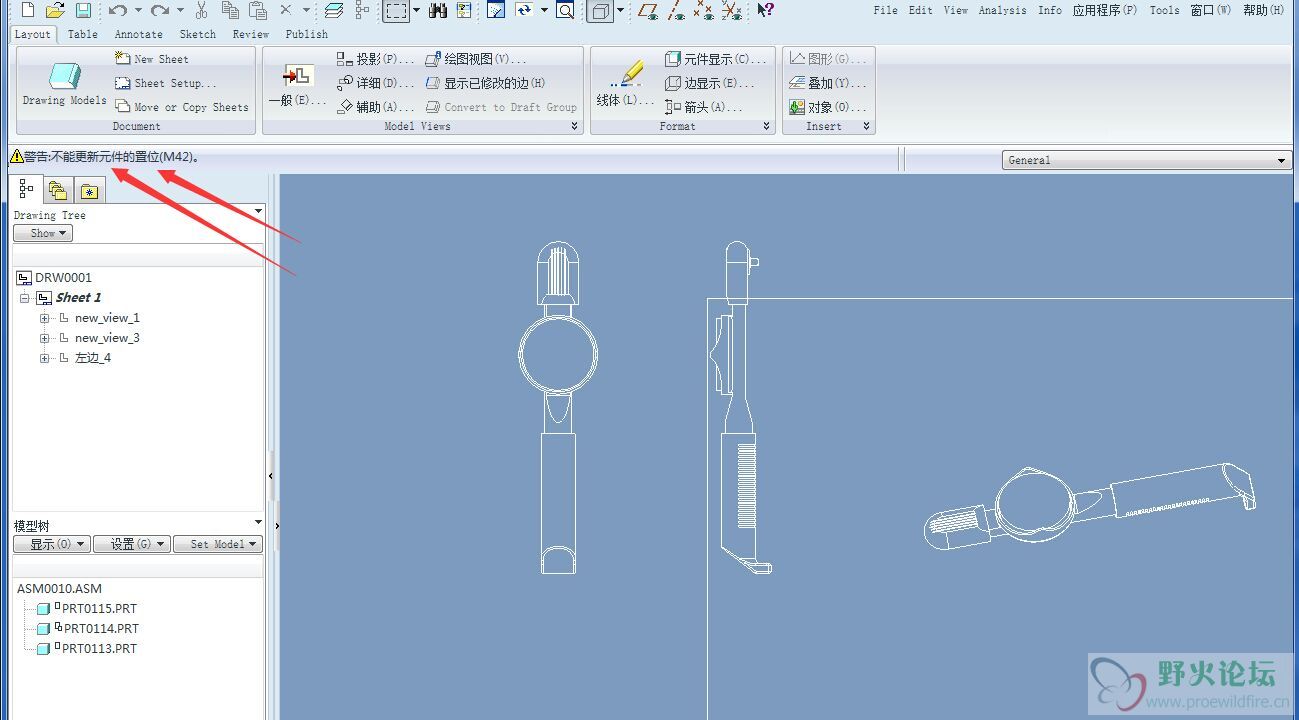Toggle coordinate system display icon
The height and width of the screenshot is (720, 1299).
coord(732,10)
